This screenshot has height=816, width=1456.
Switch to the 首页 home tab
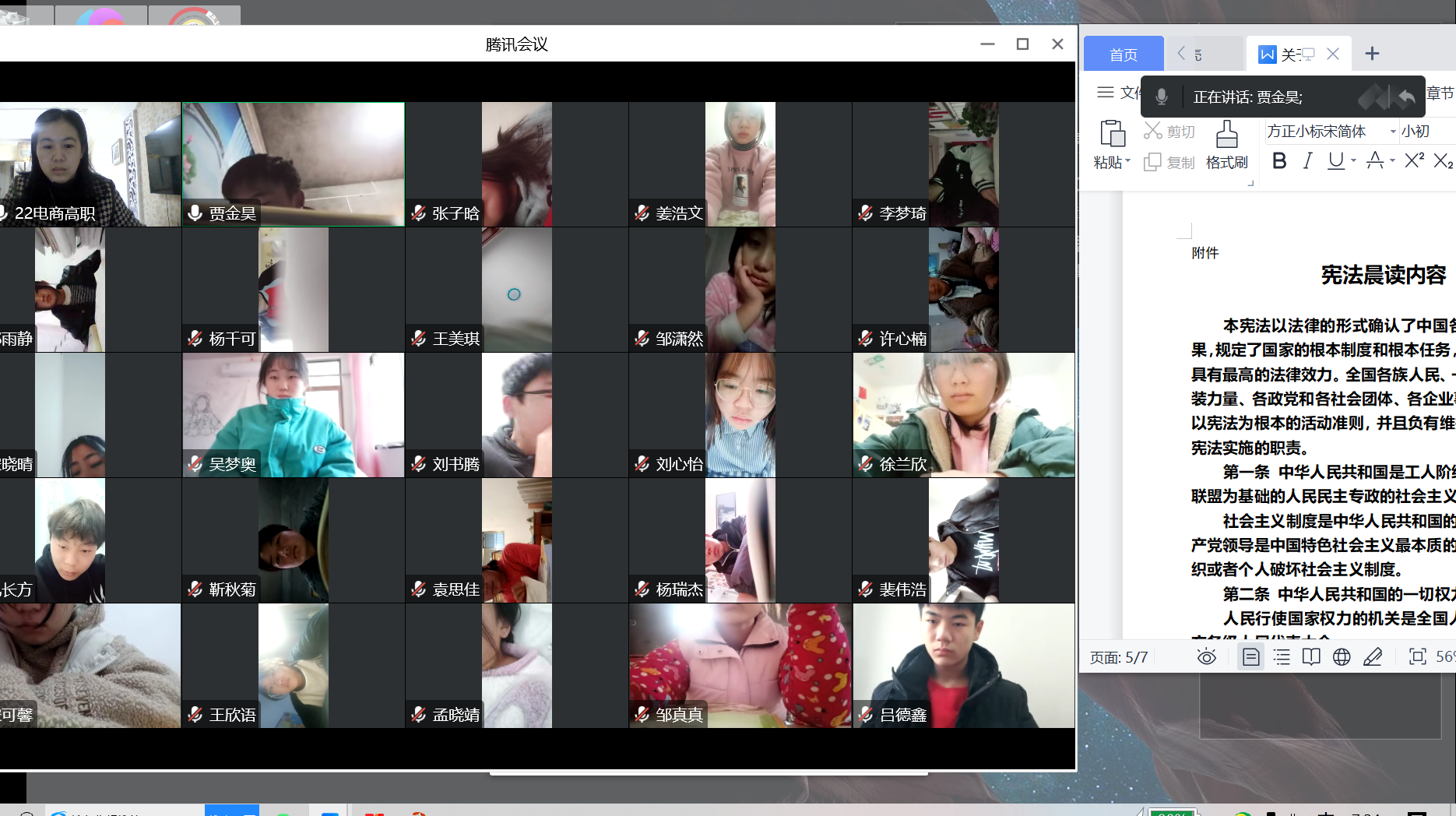tap(1123, 55)
